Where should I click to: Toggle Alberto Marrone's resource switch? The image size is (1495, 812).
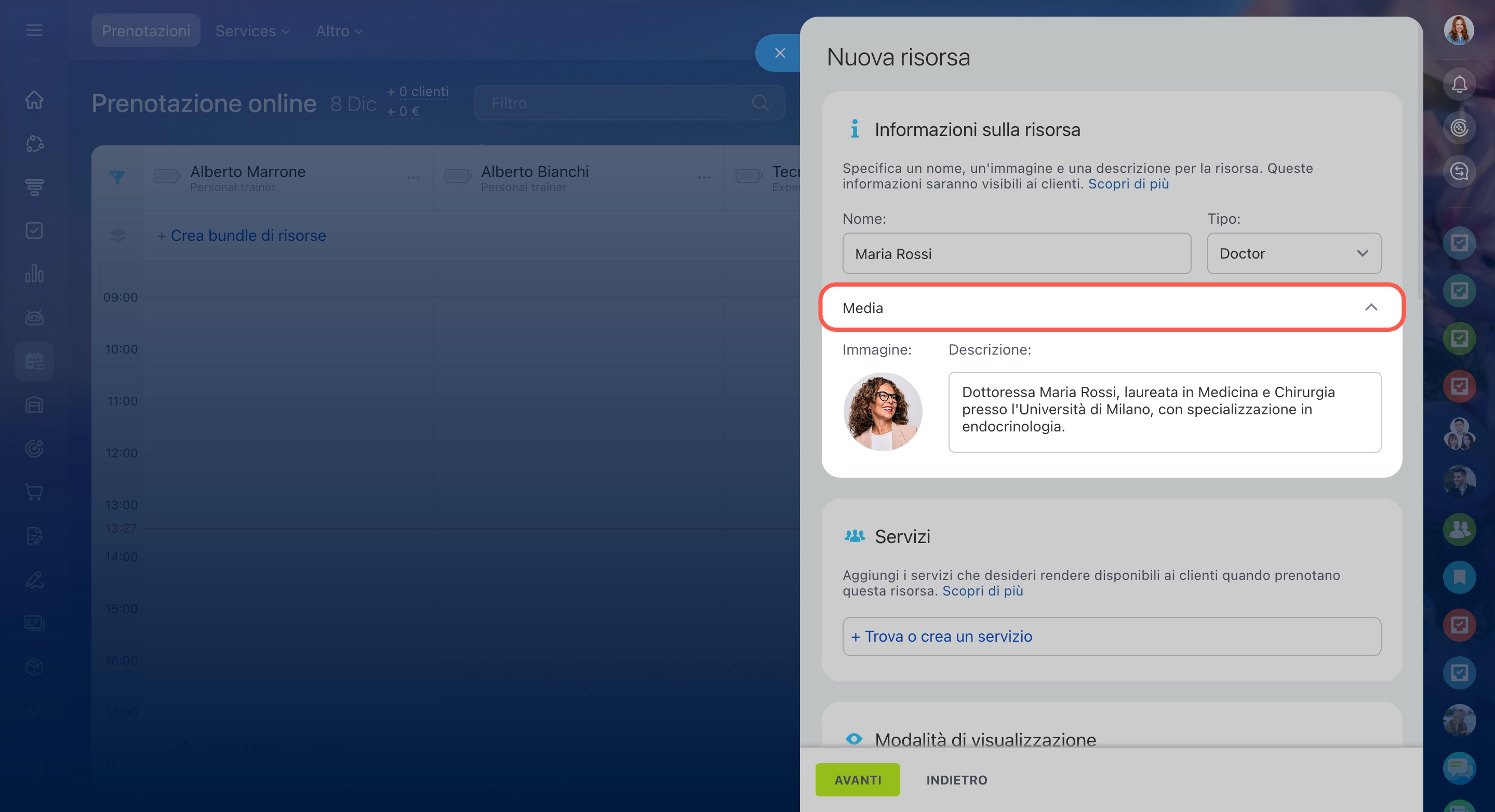click(167, 175)
